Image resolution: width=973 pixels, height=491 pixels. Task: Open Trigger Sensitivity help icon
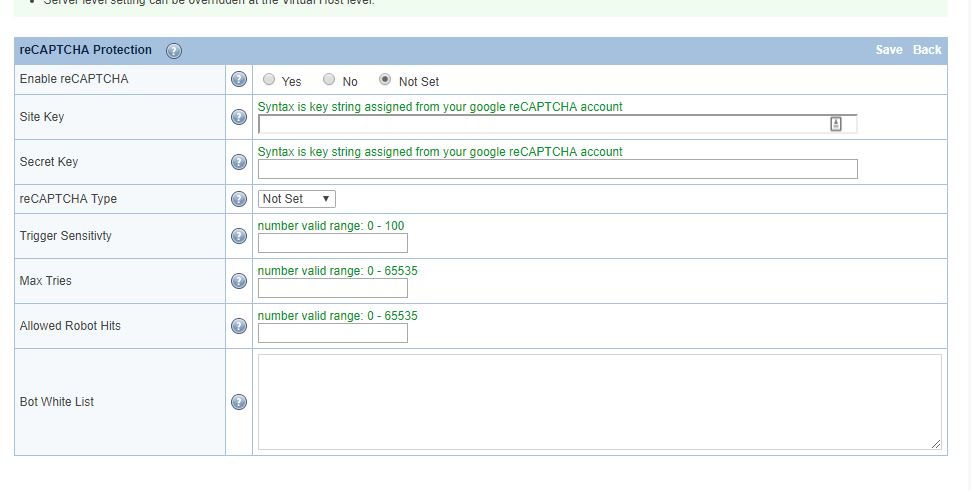pyautogui.click(x=239, y=236)
